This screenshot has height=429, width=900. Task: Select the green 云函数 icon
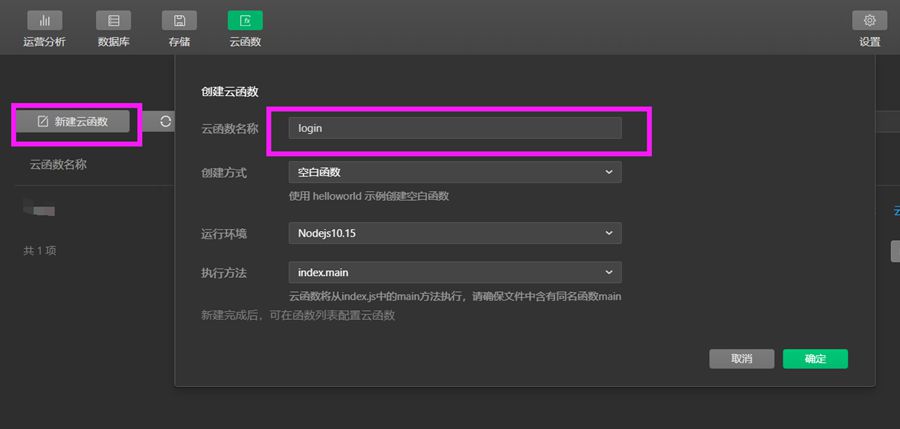(245, 20)
